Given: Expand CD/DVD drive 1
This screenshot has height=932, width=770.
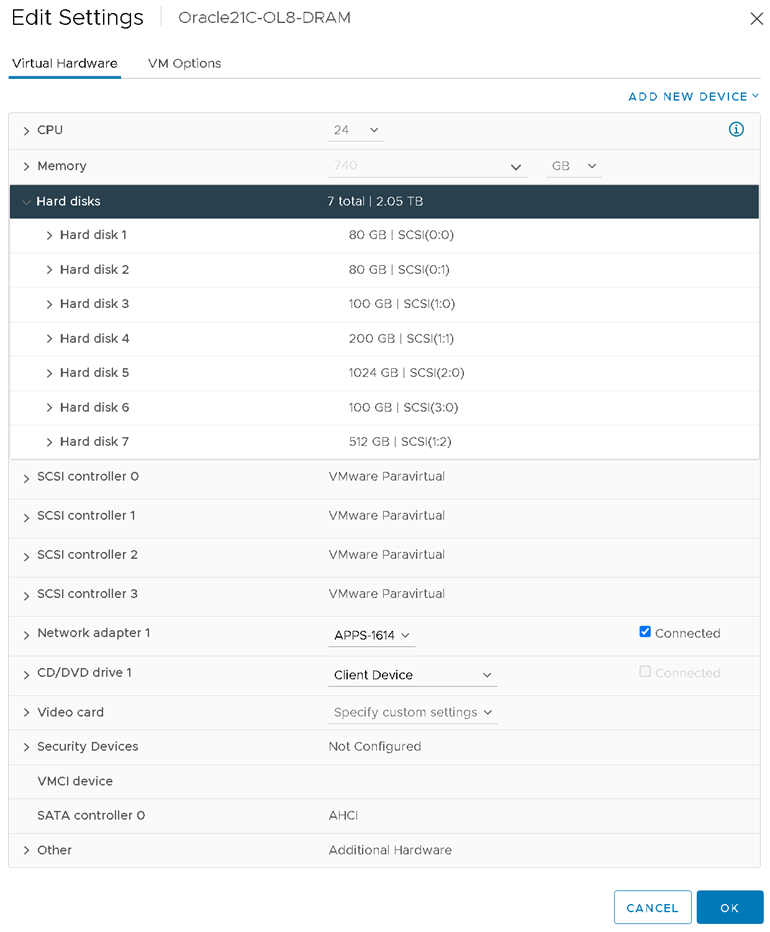Looking at the screenshot, I should (x=26, y=675).
